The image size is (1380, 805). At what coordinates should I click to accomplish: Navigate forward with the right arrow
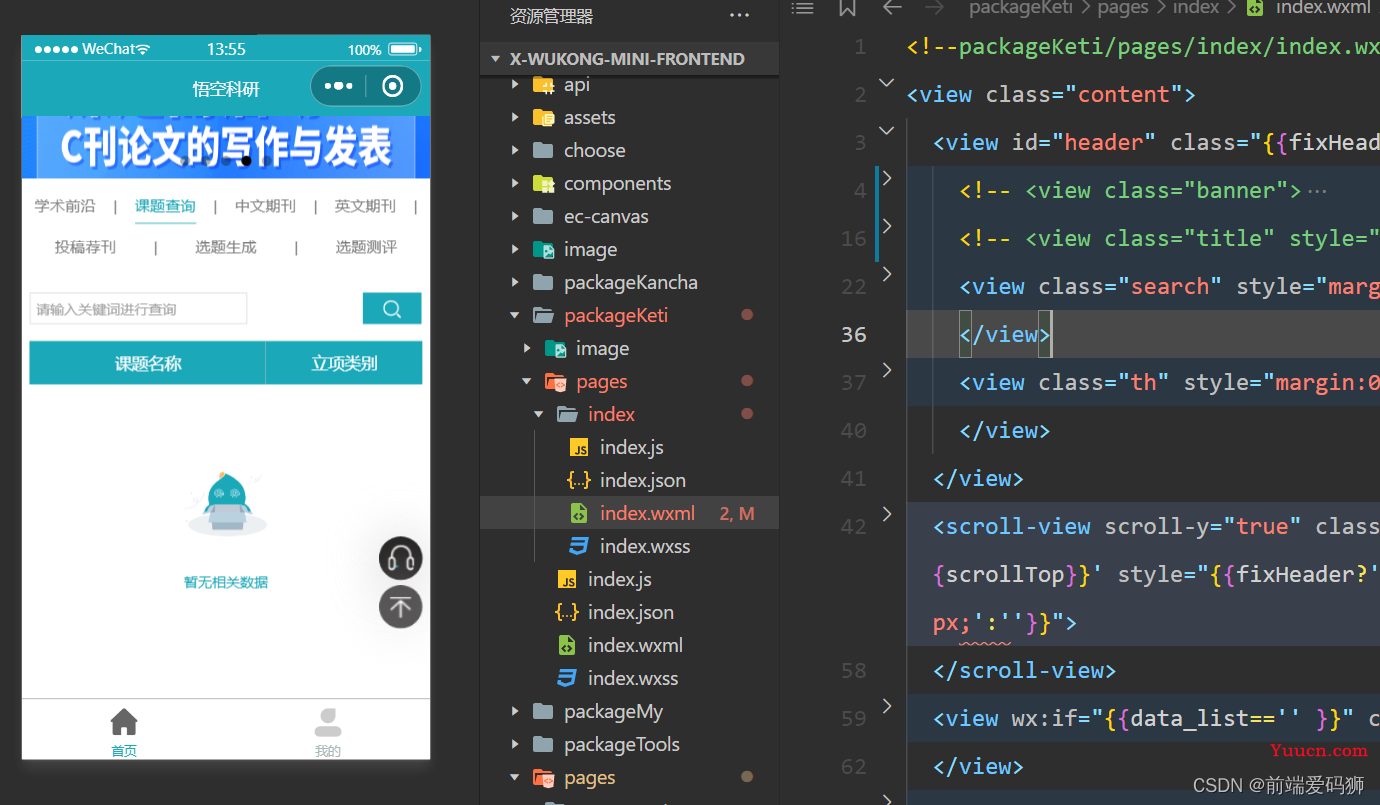935,8
